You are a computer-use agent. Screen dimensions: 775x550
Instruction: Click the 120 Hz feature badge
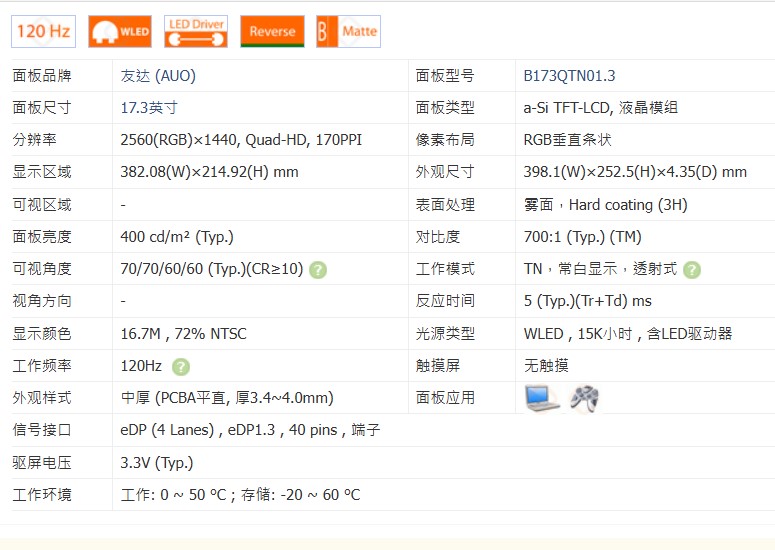43,31
